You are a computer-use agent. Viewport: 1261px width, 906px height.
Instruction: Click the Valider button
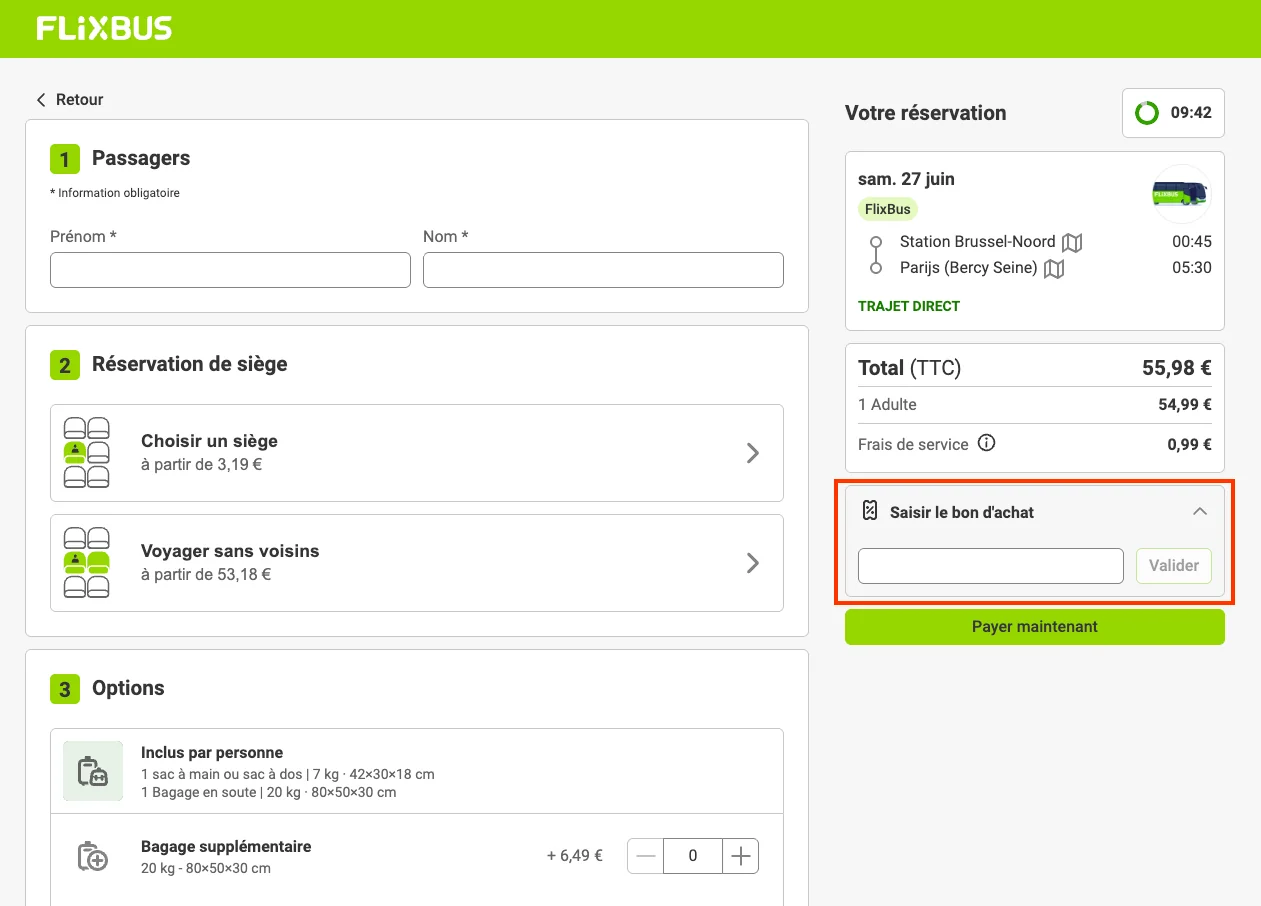coord(1174,566)
